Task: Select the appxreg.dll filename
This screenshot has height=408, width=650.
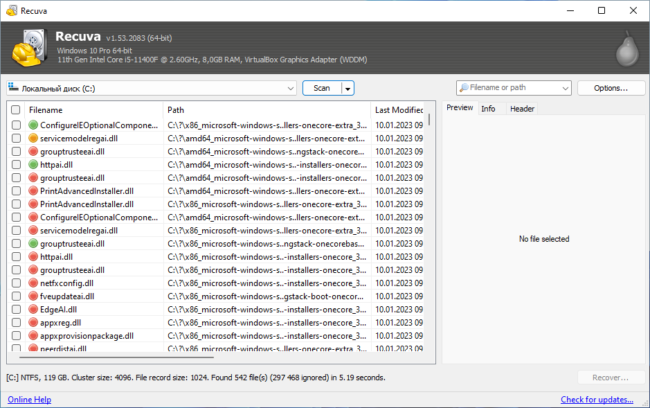Action: coord(61,323)
